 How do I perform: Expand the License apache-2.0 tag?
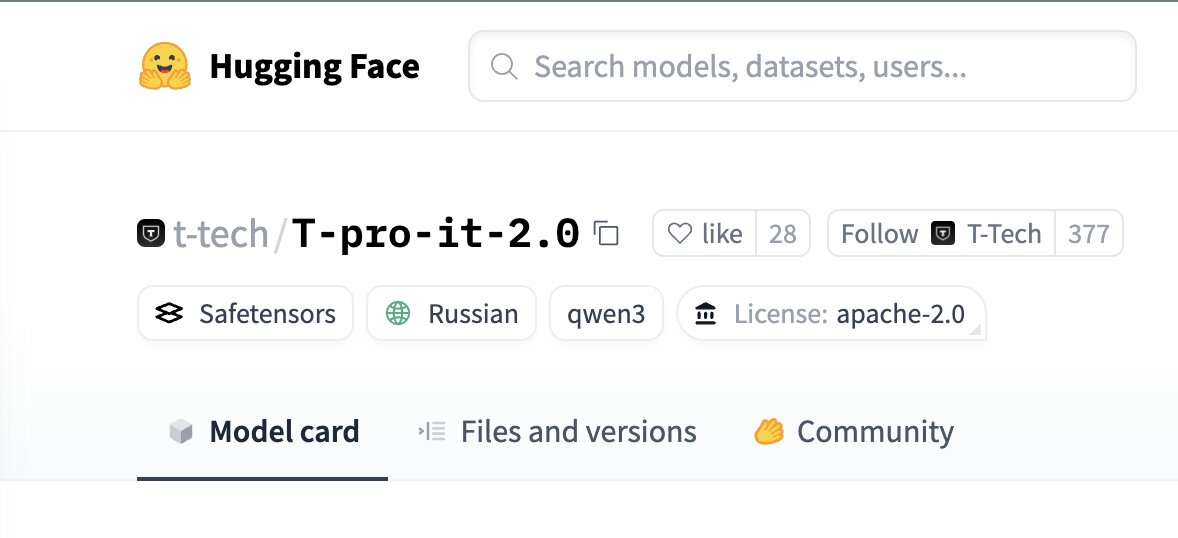tap(831, 313)
